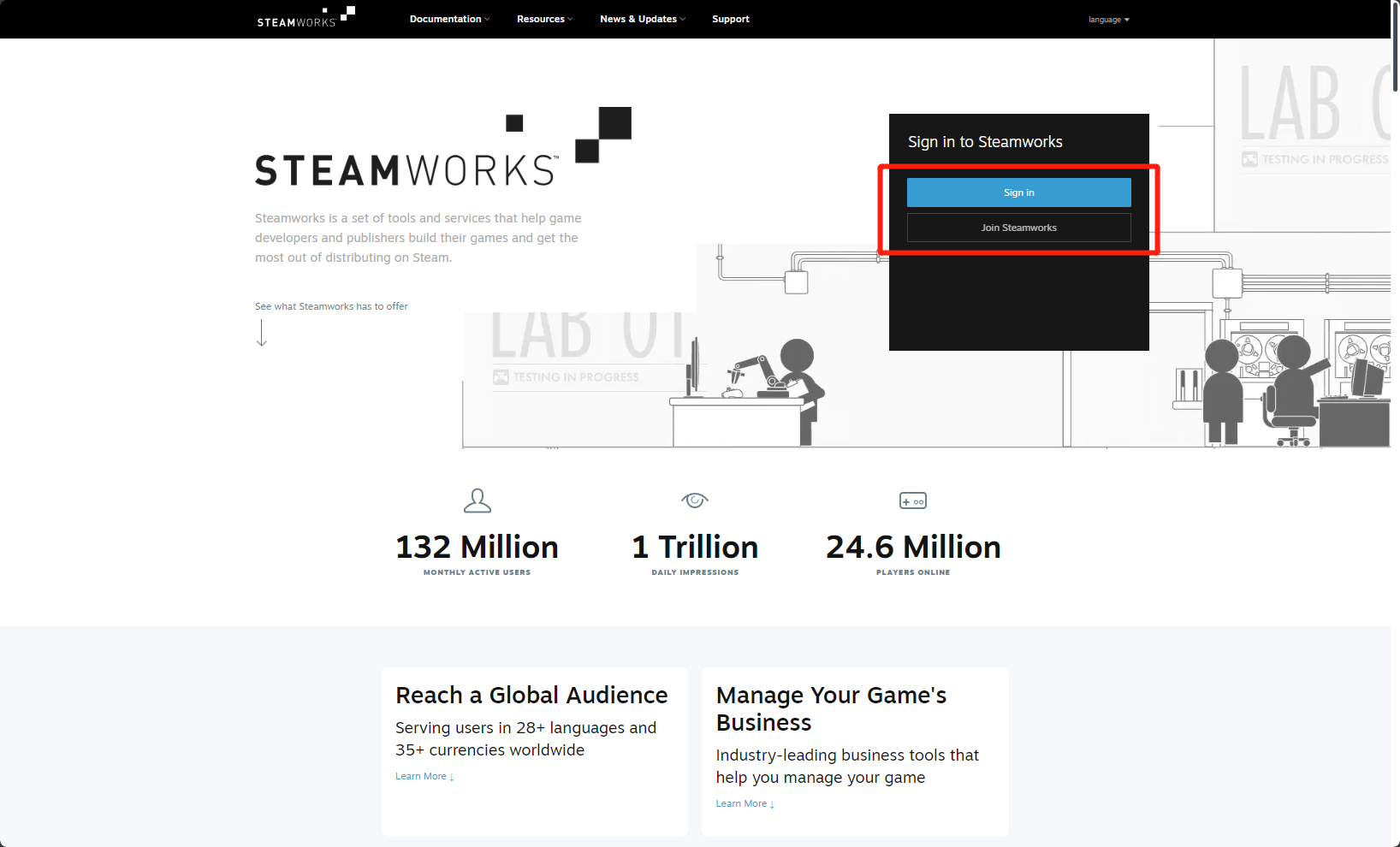
Task: Expand the Resources dropdown
Action: 543,19
